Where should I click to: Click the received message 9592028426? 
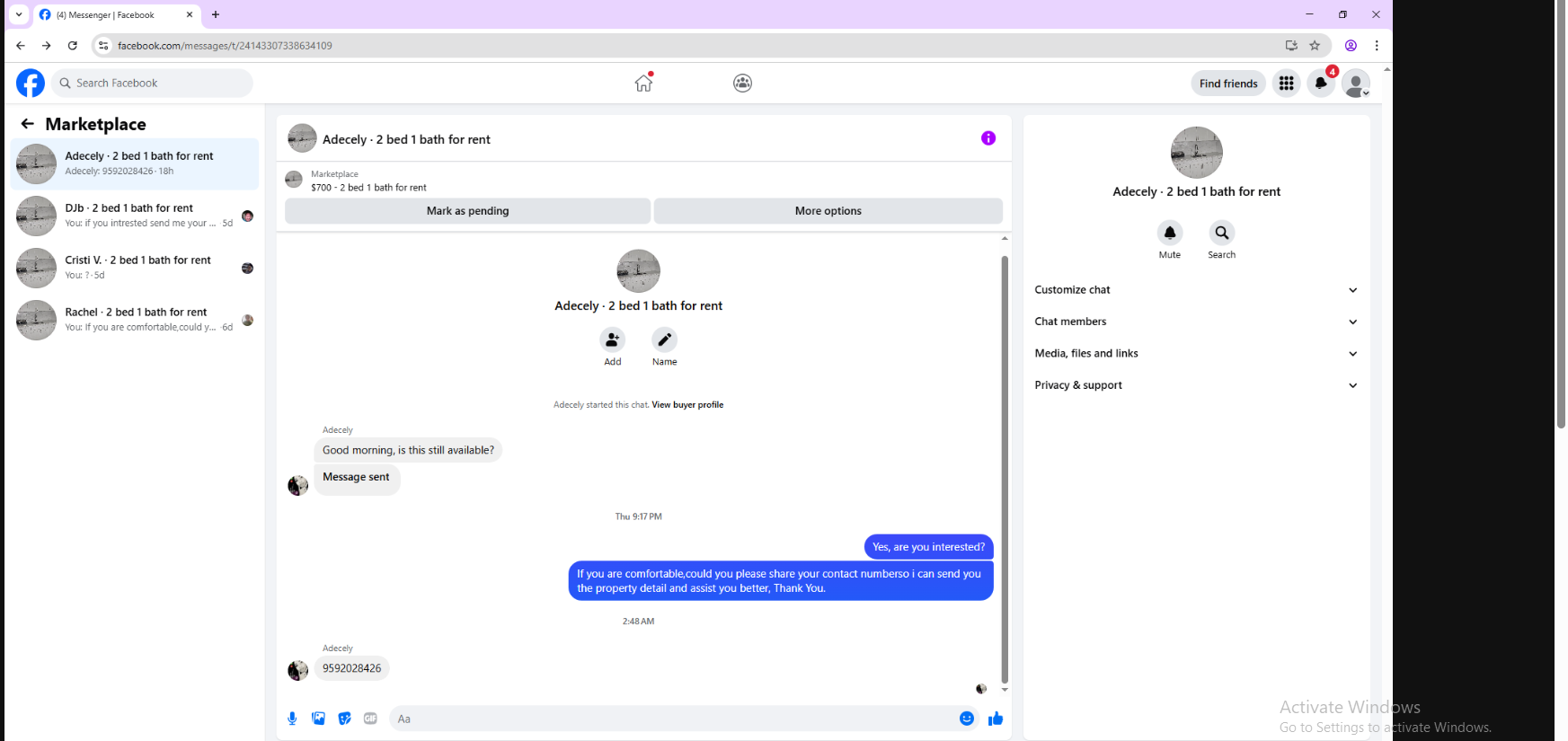(352, 668)
